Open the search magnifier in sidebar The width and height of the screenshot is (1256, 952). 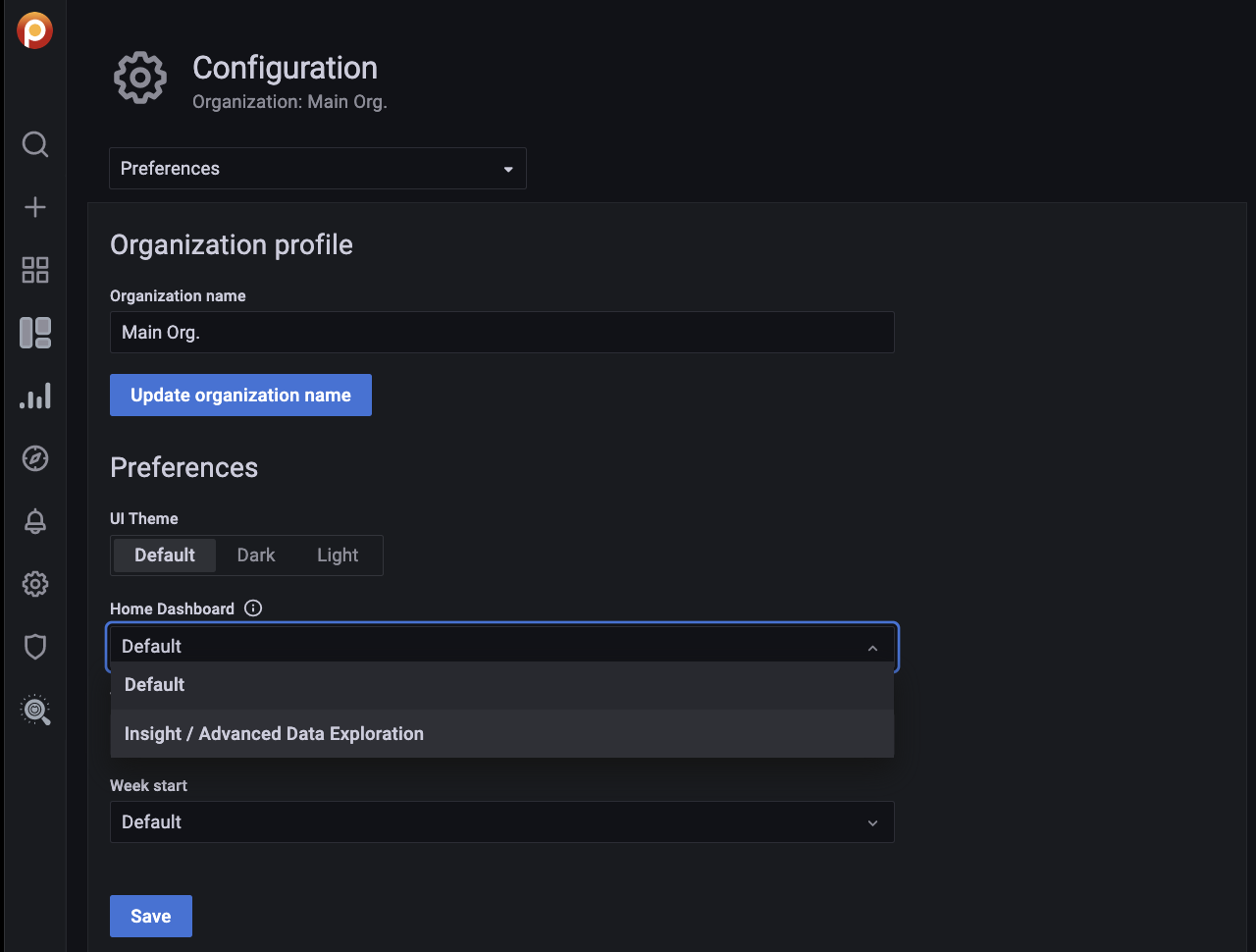35,144
